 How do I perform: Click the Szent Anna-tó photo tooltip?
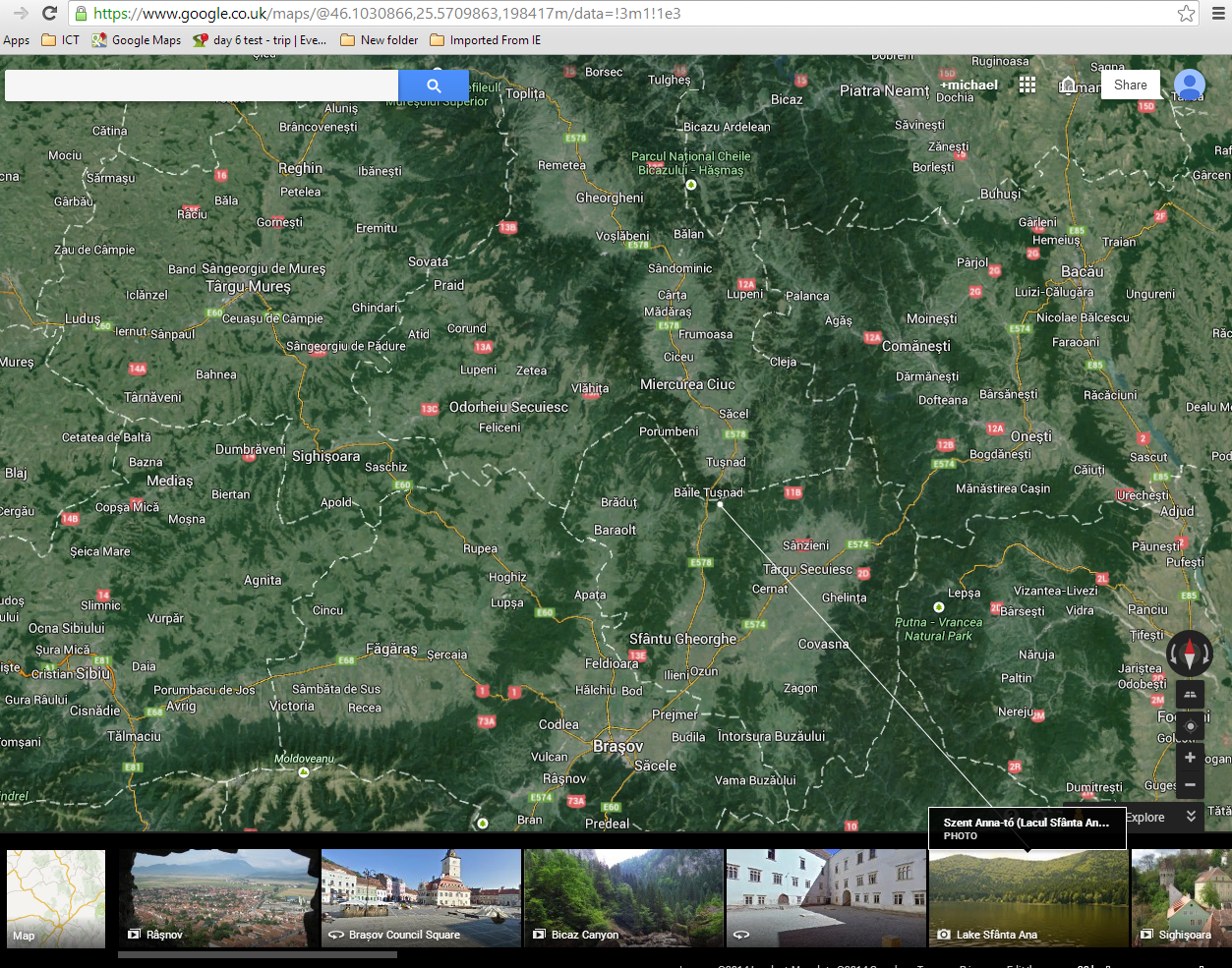click(x=1027, y=828)
